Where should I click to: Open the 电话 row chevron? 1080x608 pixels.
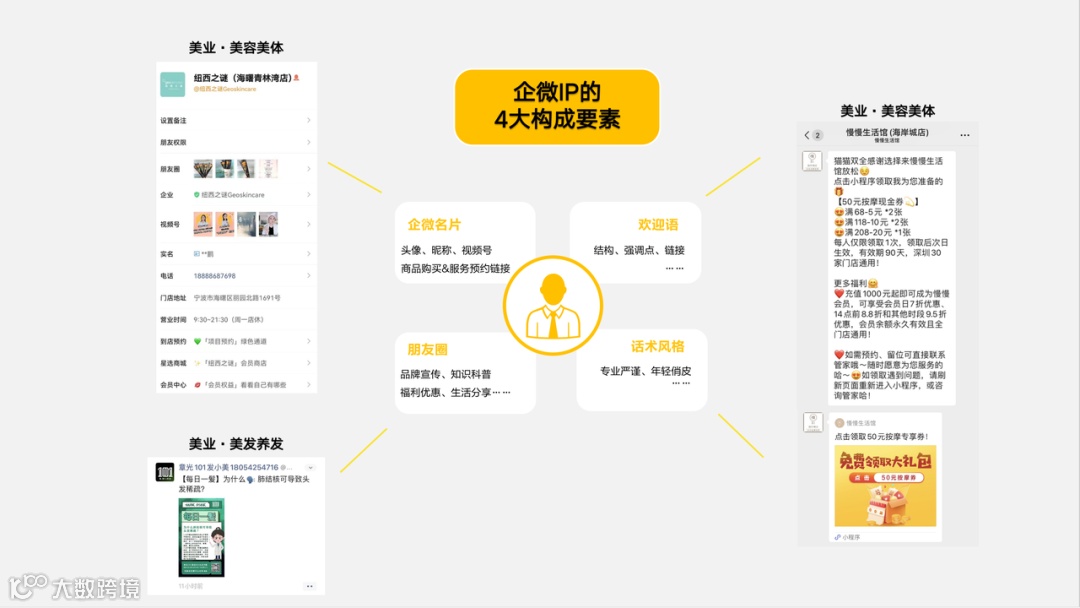[x=309, y=275]
